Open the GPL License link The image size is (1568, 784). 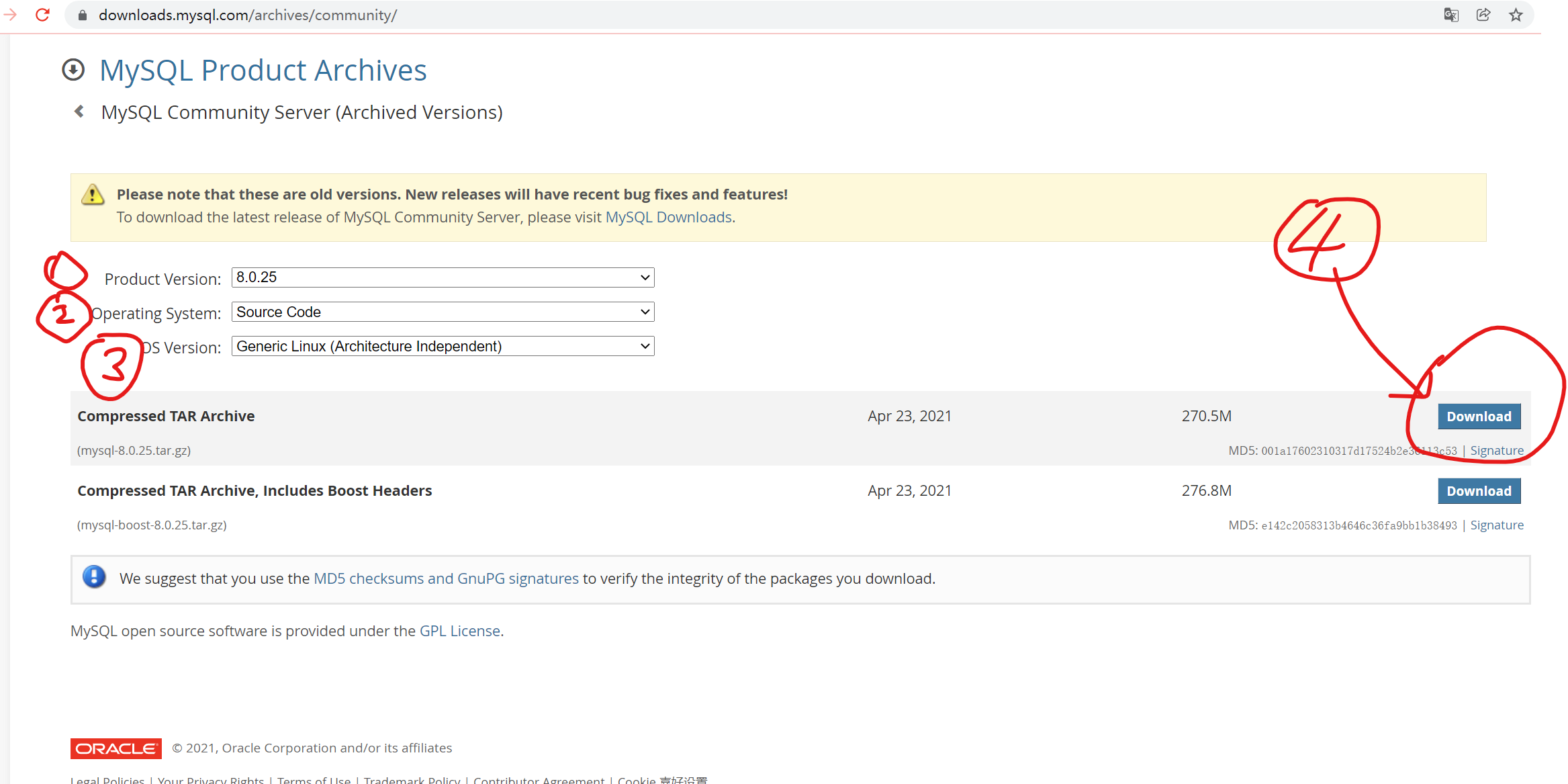(460, 631)
